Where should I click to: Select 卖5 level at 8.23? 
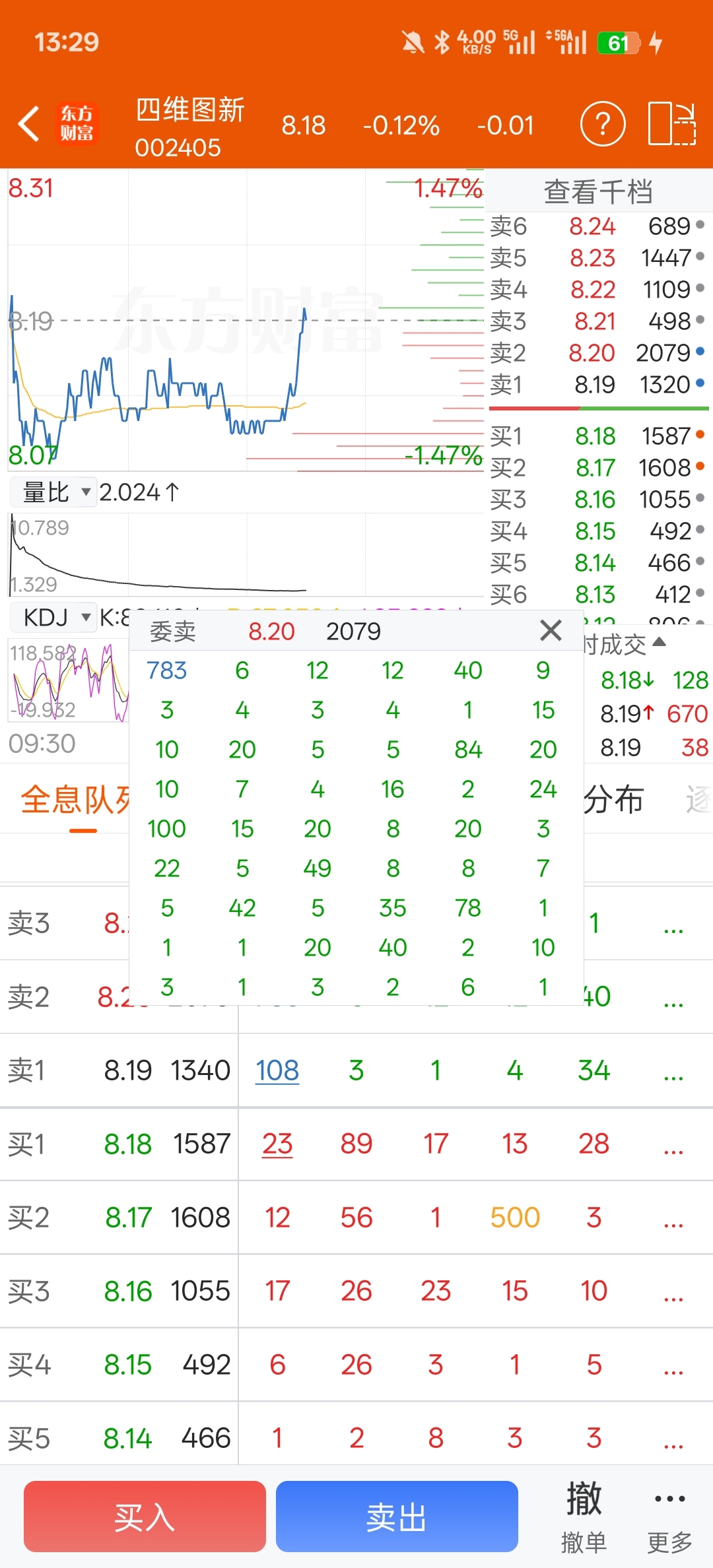click(597, 258)
